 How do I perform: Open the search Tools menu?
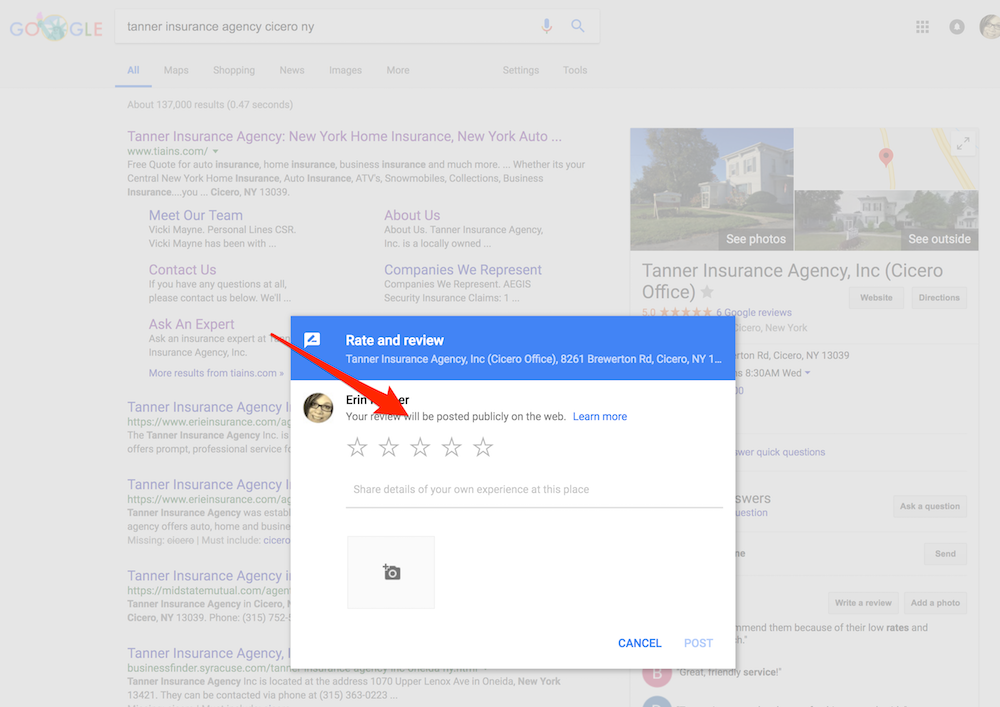pos(575,70)
